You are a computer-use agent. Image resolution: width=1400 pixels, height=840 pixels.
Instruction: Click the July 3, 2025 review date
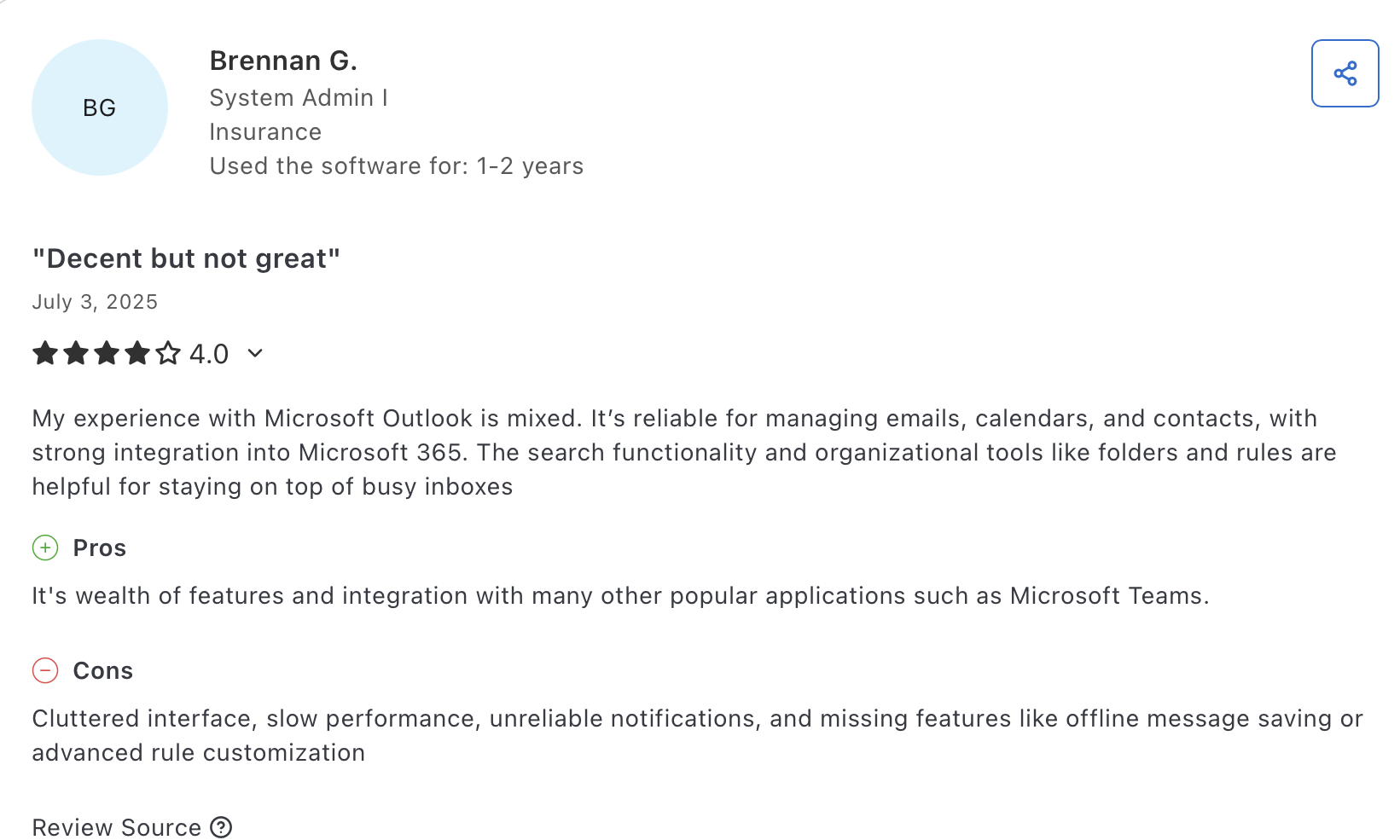click(95, 302)
